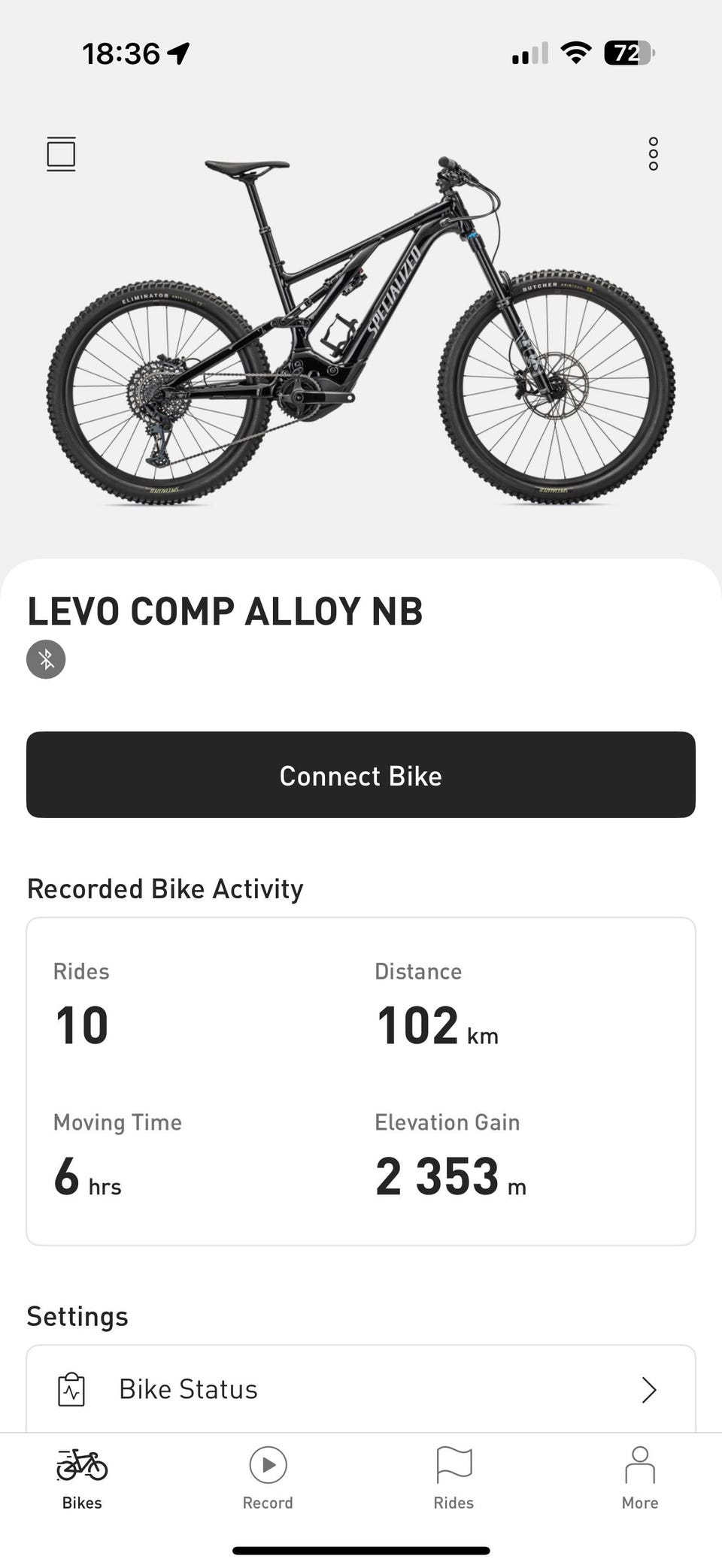Open the bike list icon at top left
Image resolution: width=722 pixels, height=1568 pixels.
point(61,154)
